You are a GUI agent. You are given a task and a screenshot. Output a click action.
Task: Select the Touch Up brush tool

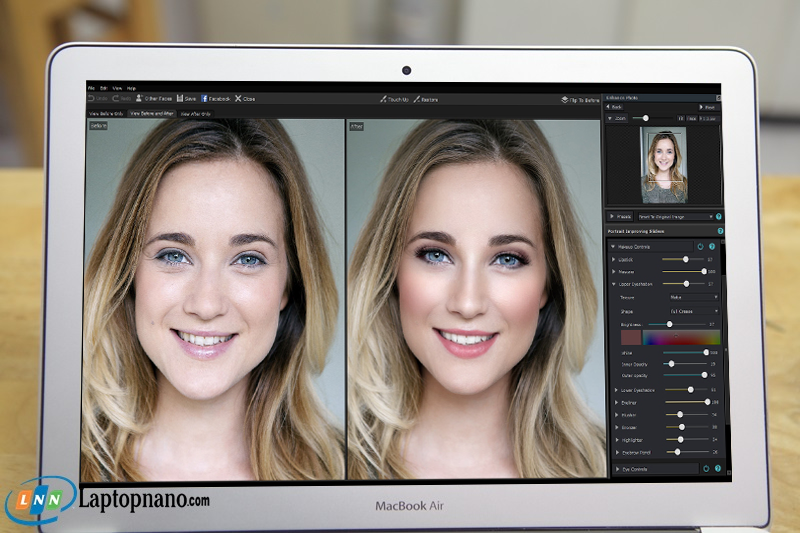382,99
